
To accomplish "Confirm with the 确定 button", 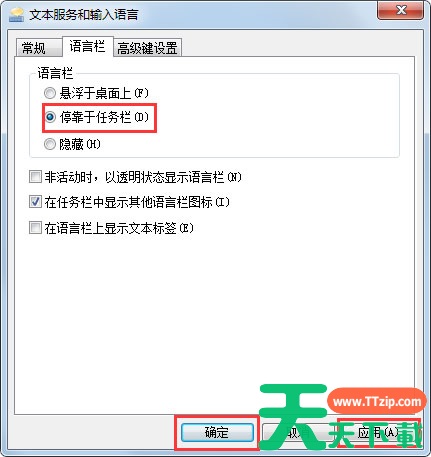I will point(217,432).
